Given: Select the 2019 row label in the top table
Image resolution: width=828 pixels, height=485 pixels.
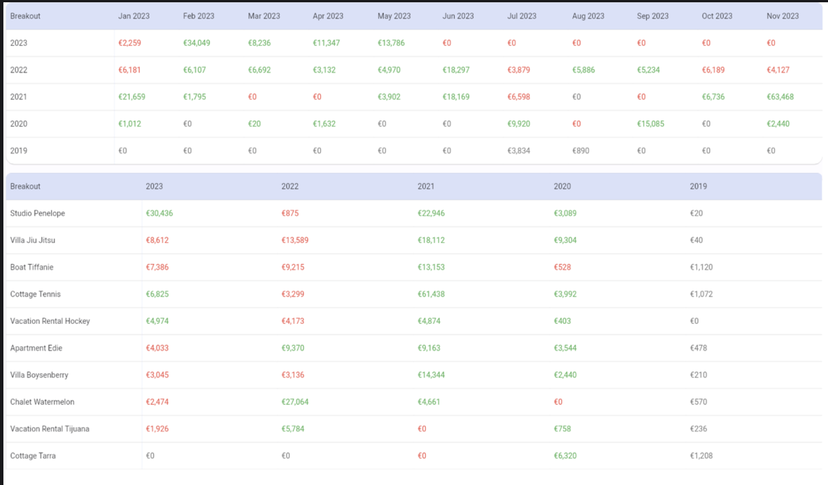Looking at the screenshot, I should coord(19,151).
